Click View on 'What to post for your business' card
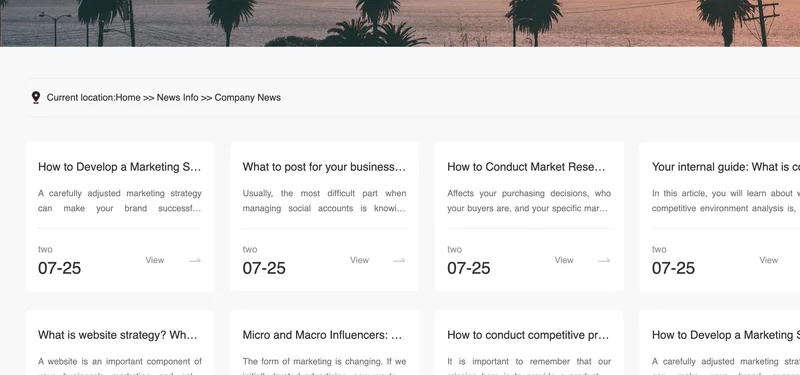The width and height of the screenshot is (800, 375). point(359,260)
